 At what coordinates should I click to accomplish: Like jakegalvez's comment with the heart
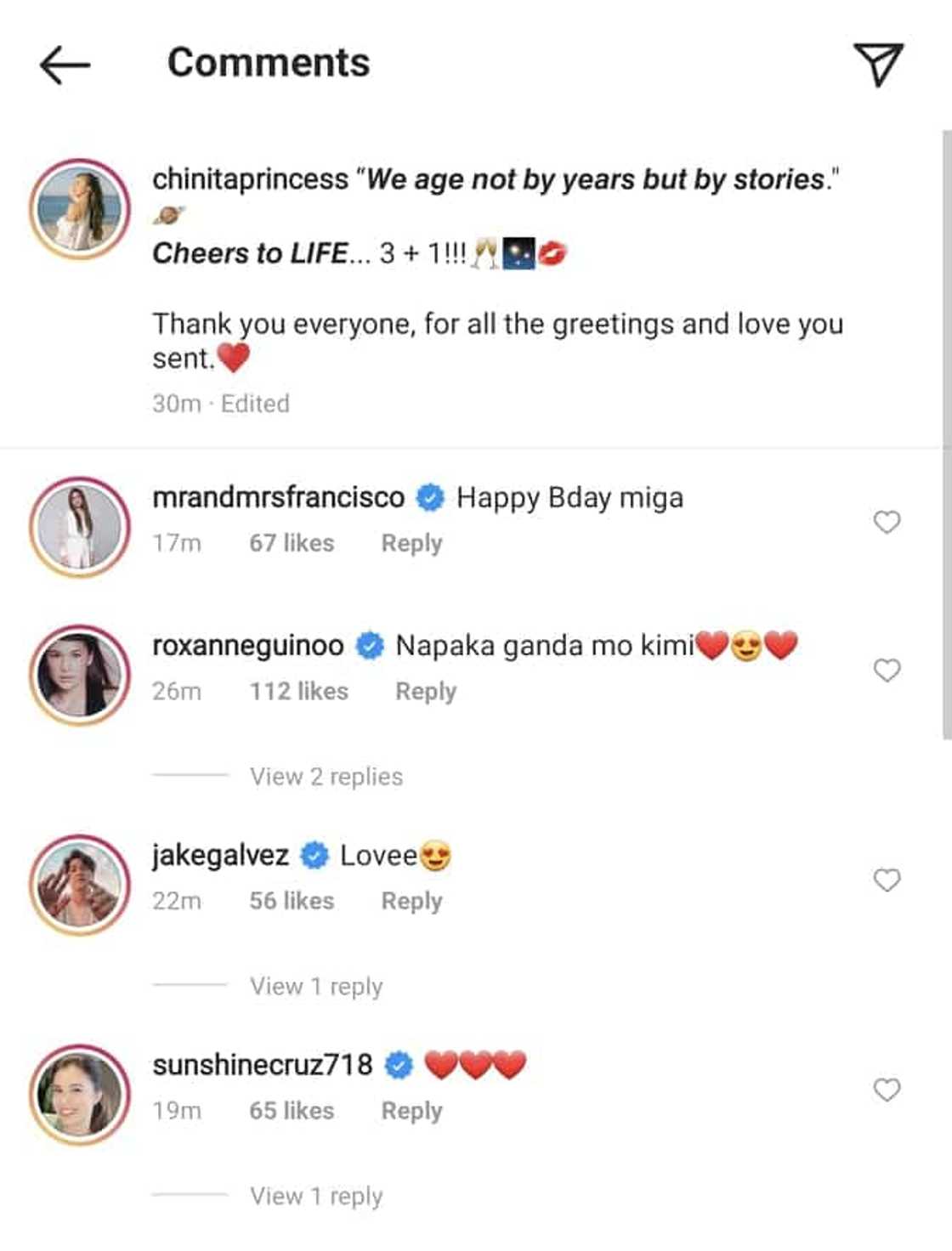(887, 880)
